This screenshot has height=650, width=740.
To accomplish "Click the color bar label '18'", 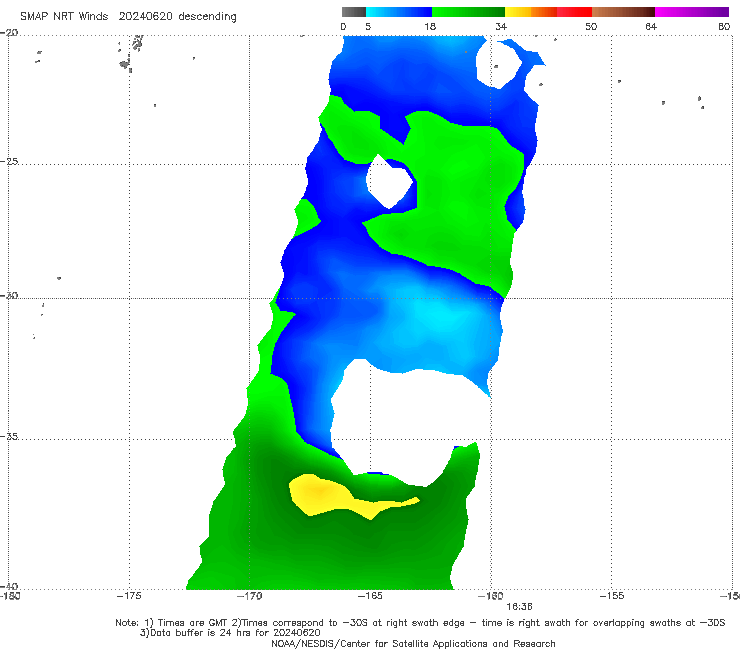I will tap(430, 26).
